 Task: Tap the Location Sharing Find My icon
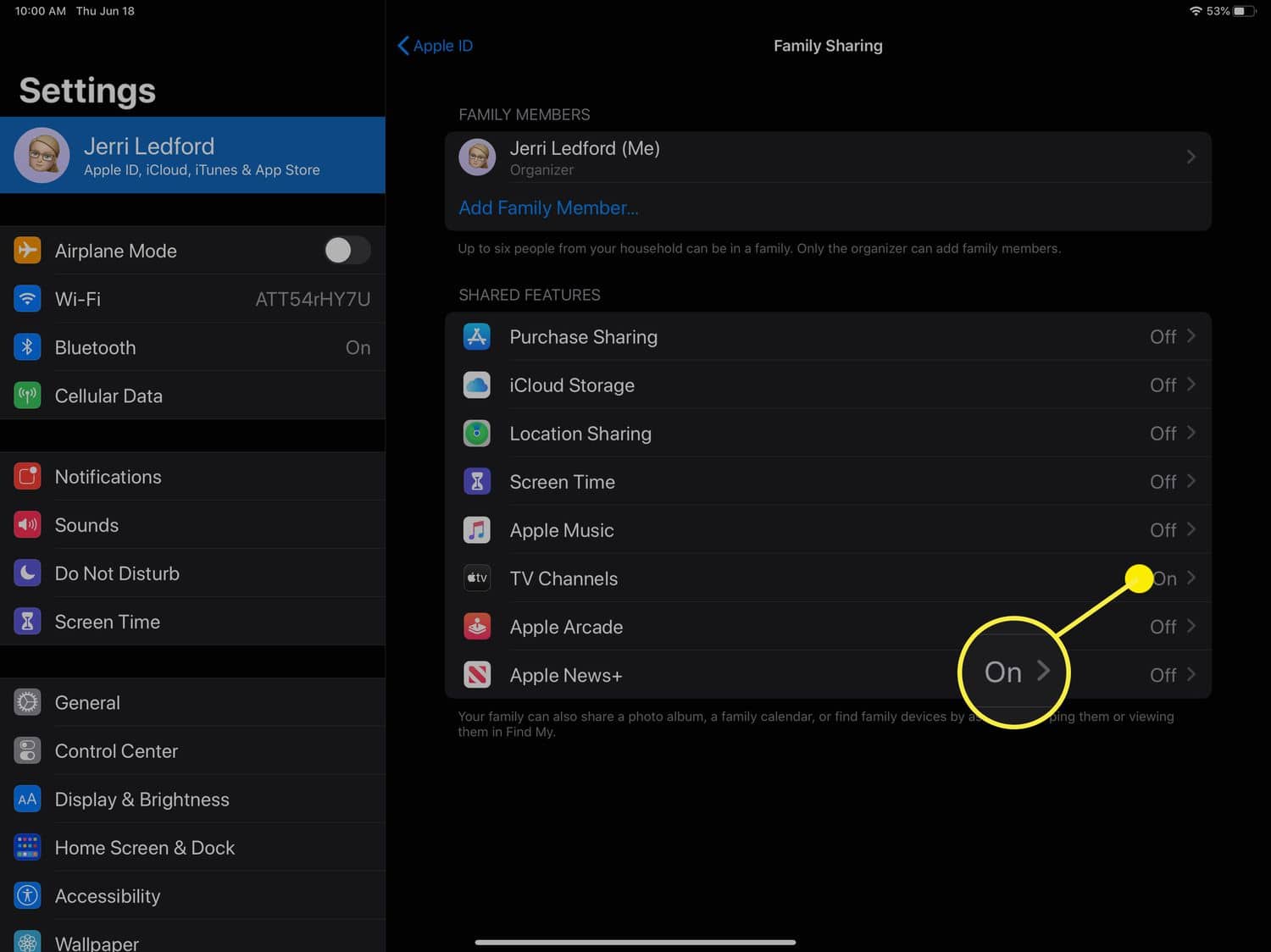(477, 434)
